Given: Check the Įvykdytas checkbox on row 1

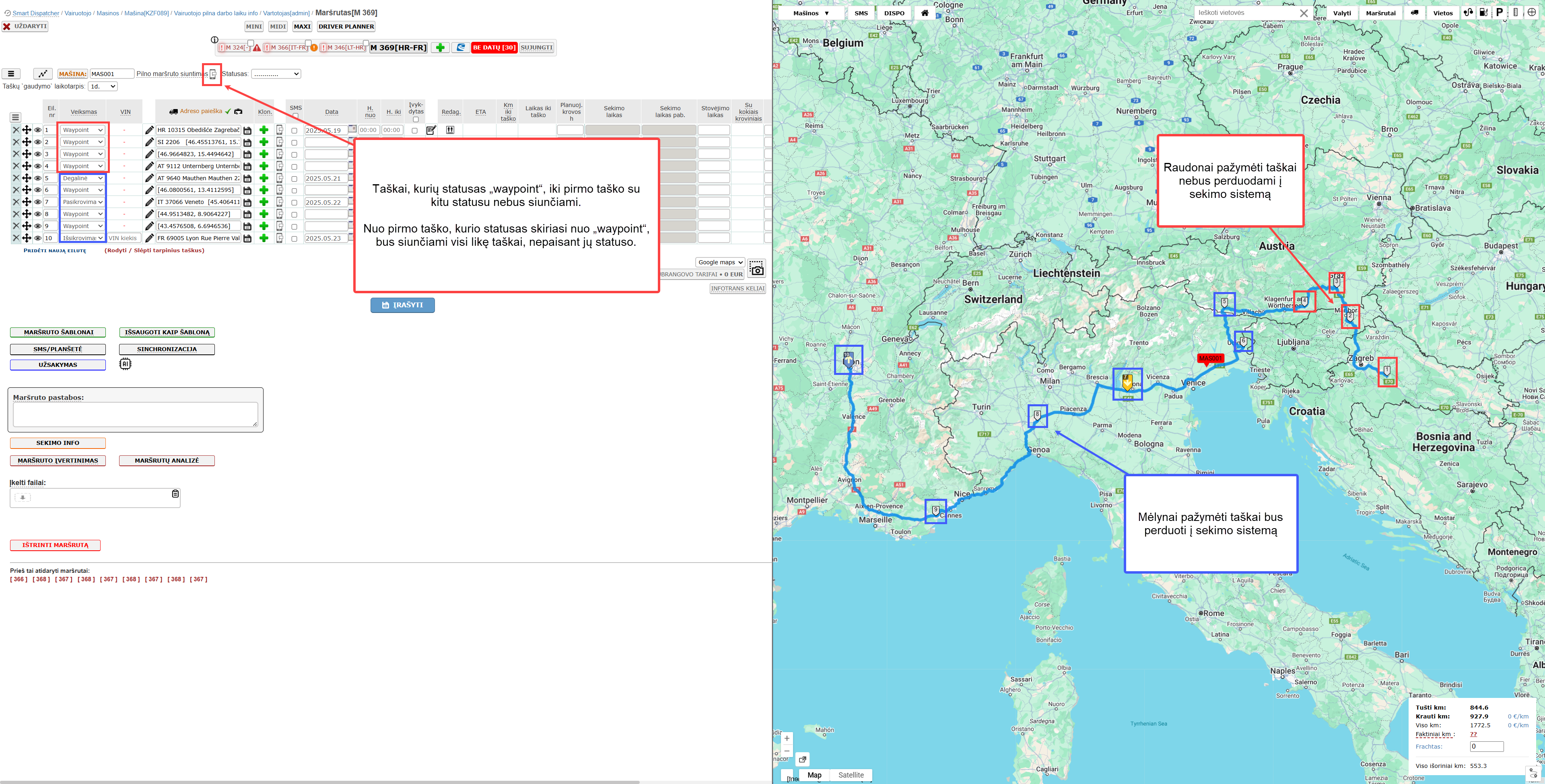Looking at the screenshot, I should point(414,131).
